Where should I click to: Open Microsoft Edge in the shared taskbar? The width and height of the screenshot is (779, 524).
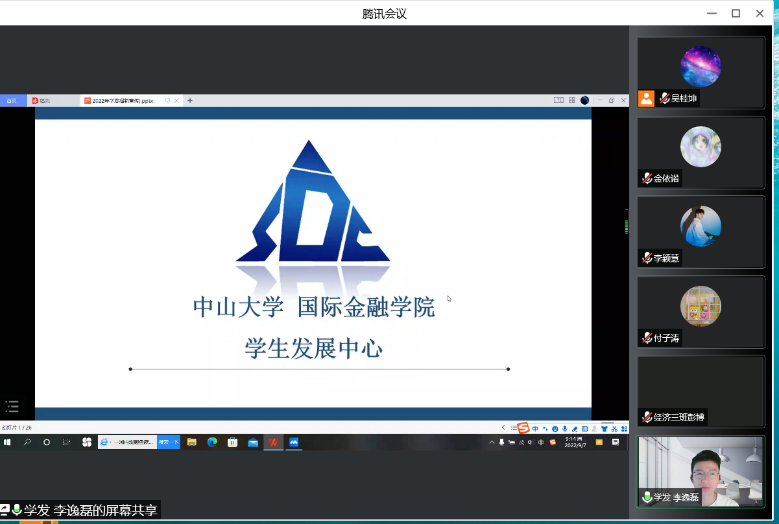tap(212, 442)
